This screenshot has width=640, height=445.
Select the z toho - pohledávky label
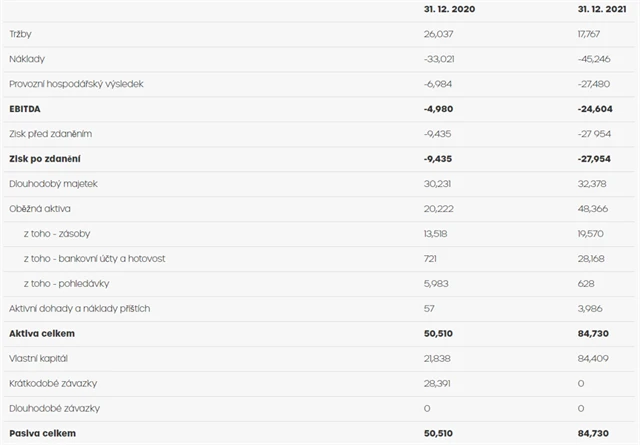tap(68, 284)
